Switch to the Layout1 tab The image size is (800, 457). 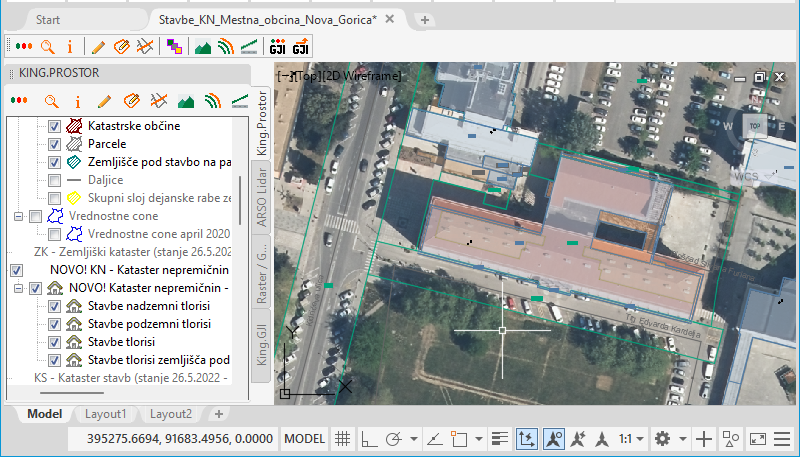(104, 414)
